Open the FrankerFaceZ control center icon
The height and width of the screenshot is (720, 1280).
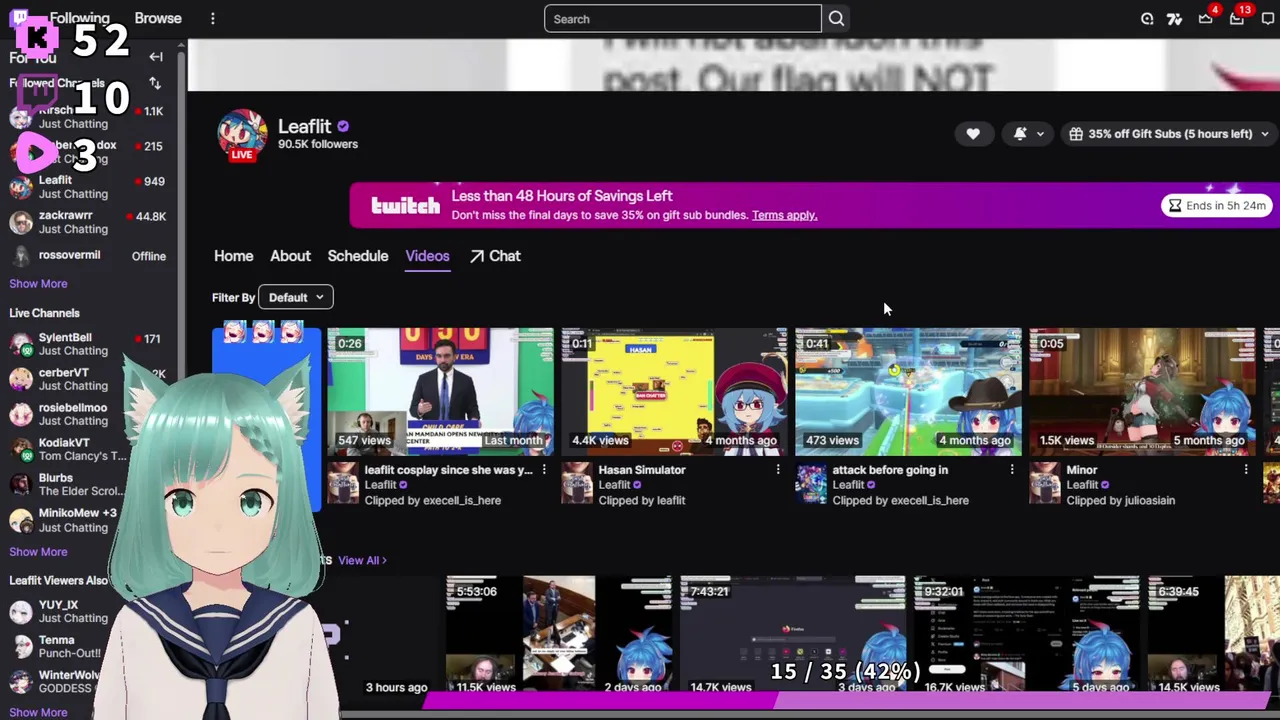click(1147, 19)
